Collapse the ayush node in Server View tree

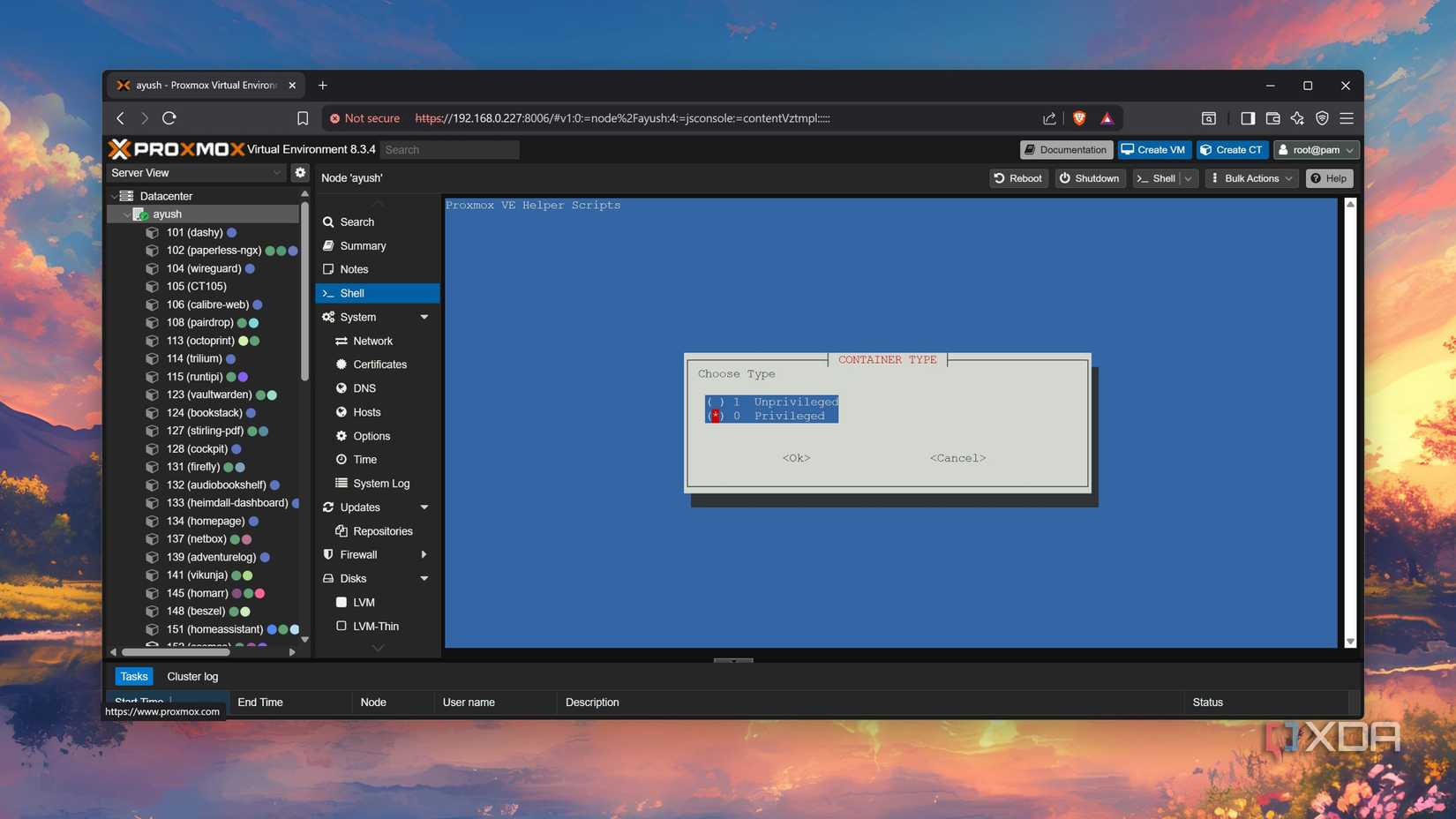point(126,214)
